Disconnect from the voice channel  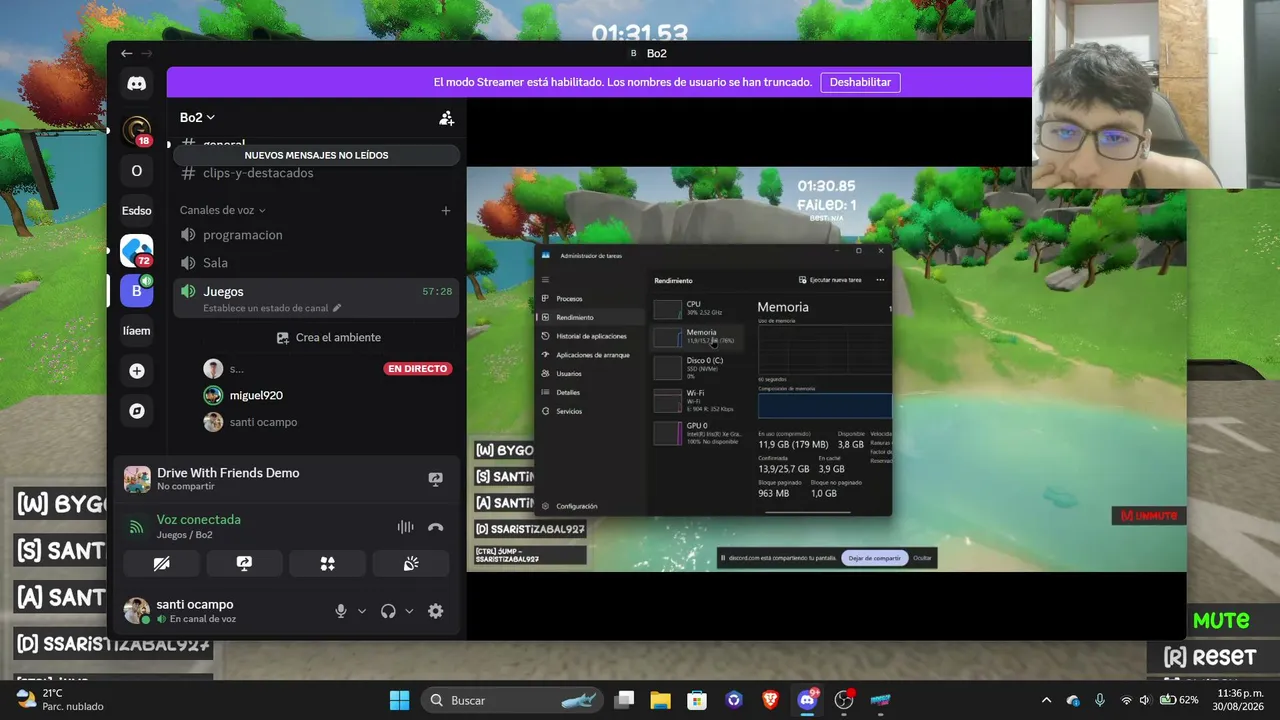tap(435, 527)
